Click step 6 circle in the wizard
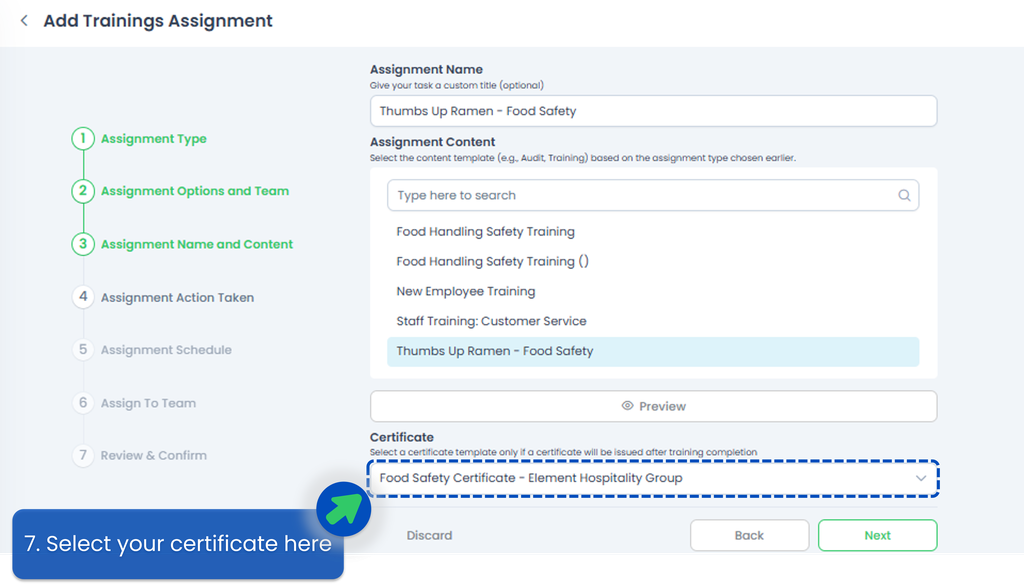The image size is (1024, 584). pyautogui.click(x=84, y=403)
